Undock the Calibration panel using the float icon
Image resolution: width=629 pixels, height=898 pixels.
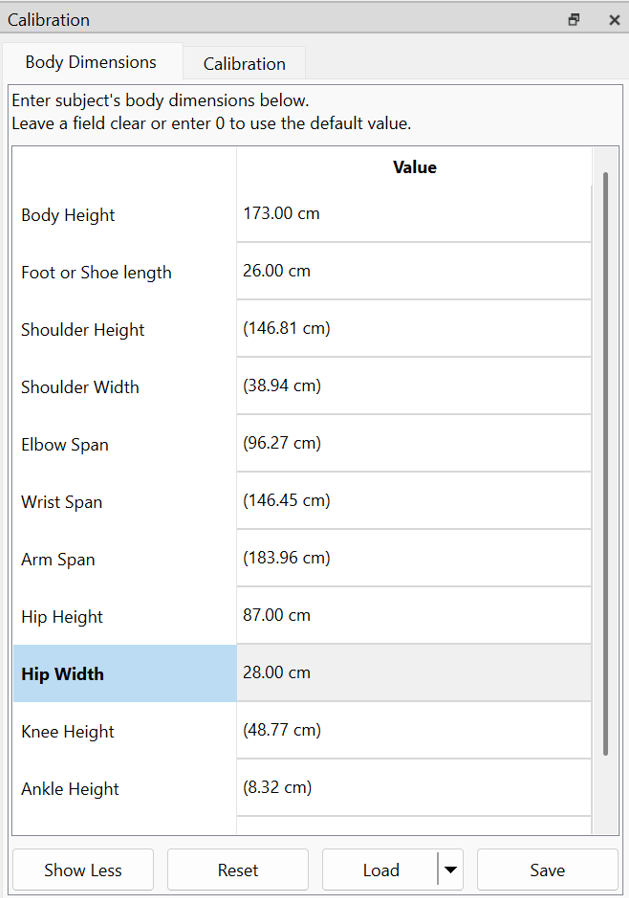(573, 19)
